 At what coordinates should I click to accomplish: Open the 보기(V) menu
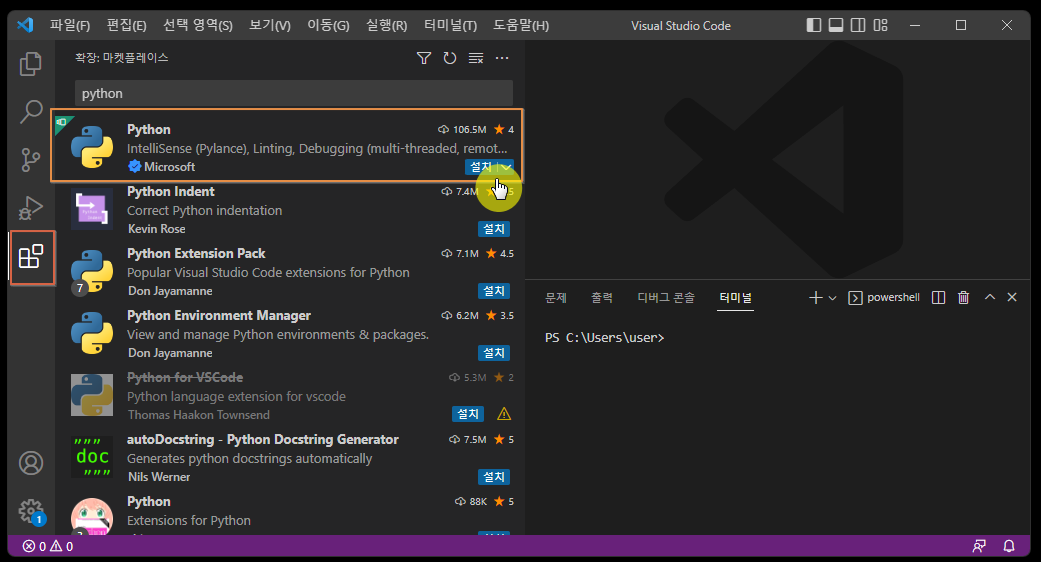pyautogui.click(x=270, y=26)
